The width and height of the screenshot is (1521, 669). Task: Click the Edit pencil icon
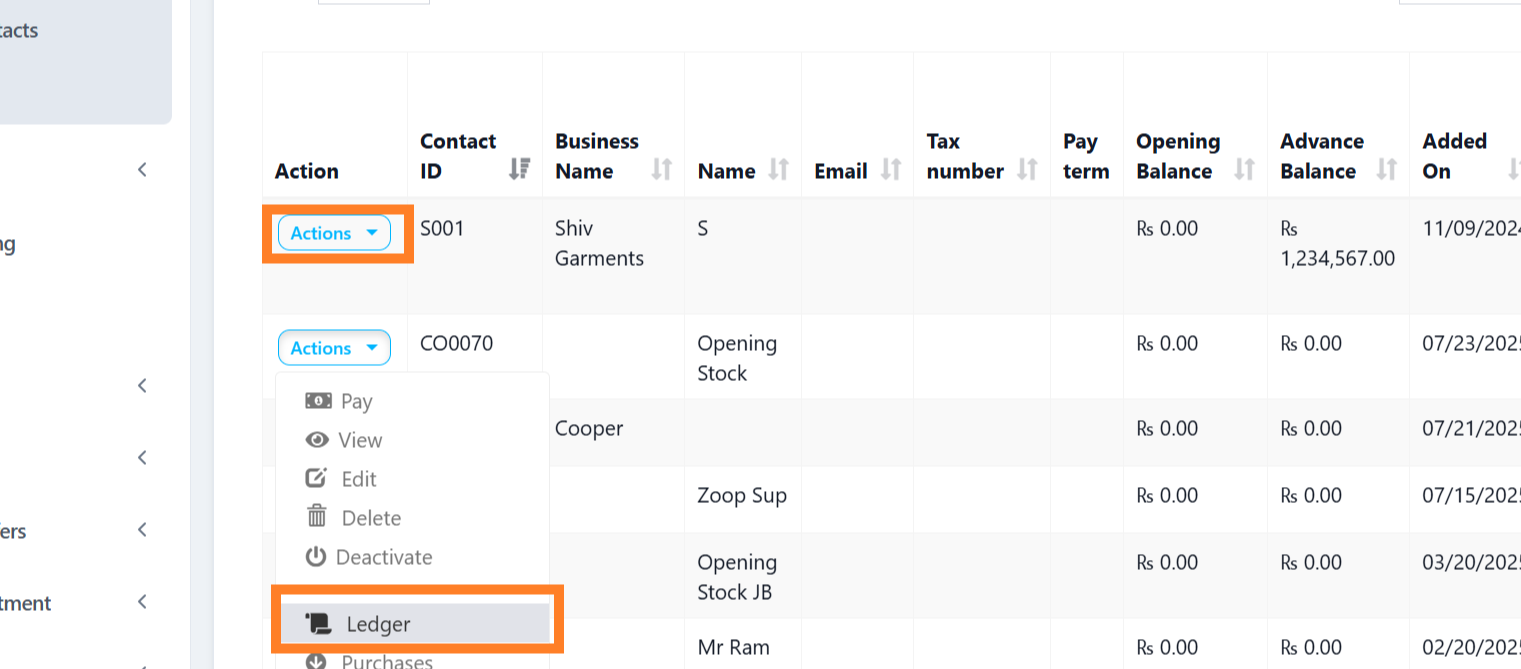[x=316, y=479]
